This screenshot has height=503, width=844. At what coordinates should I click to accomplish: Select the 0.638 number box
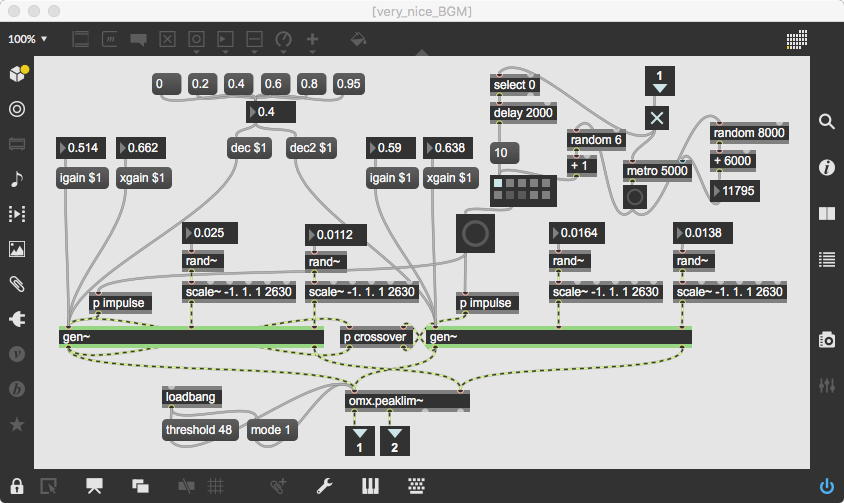tap(448, 148)
